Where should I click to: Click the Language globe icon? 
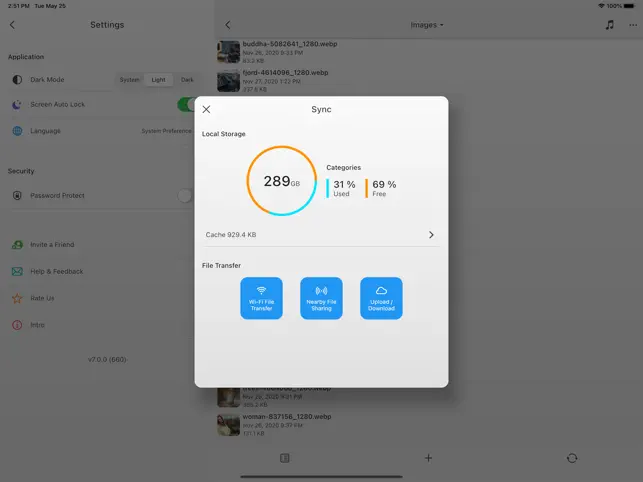click(17, 131)
